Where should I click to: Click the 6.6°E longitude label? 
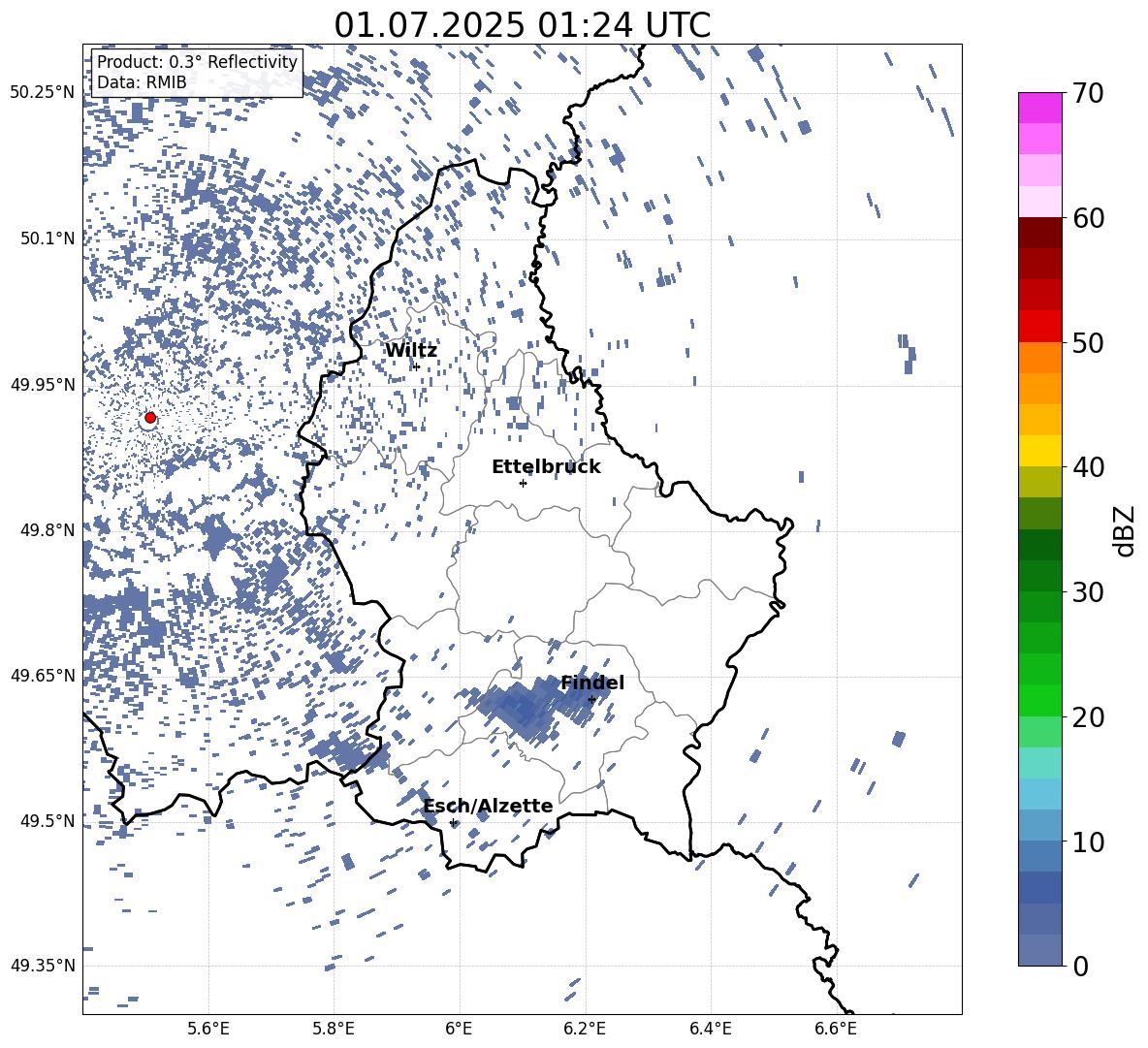click(836, 1029)
